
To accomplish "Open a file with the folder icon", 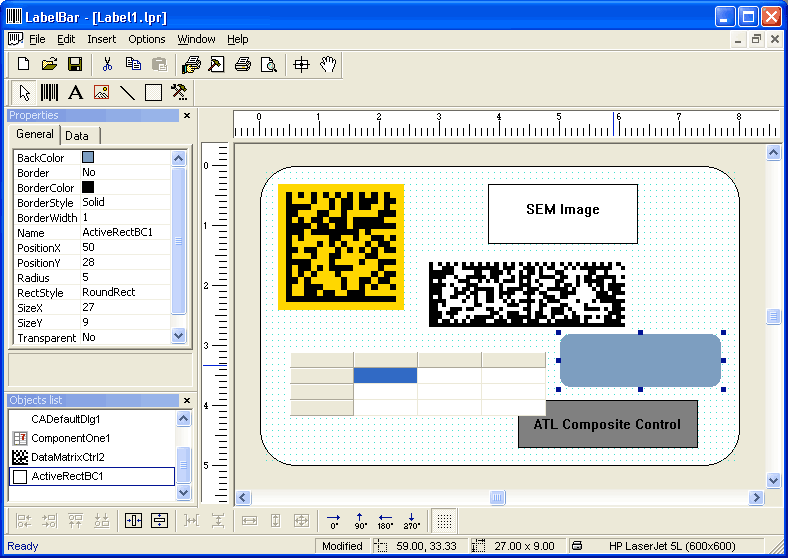I will click(49, 64).
